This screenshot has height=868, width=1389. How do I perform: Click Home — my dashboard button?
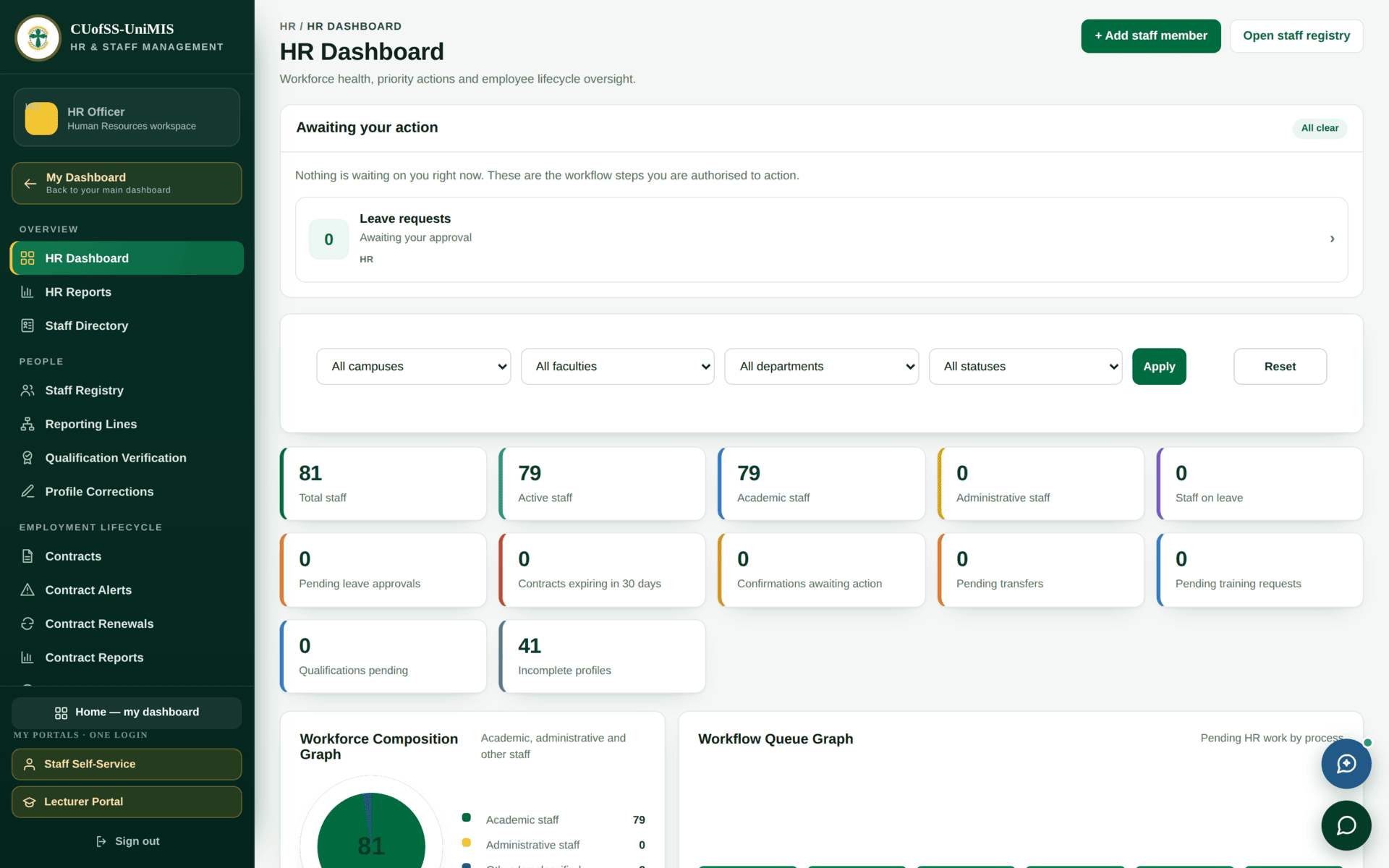point(127,712)
